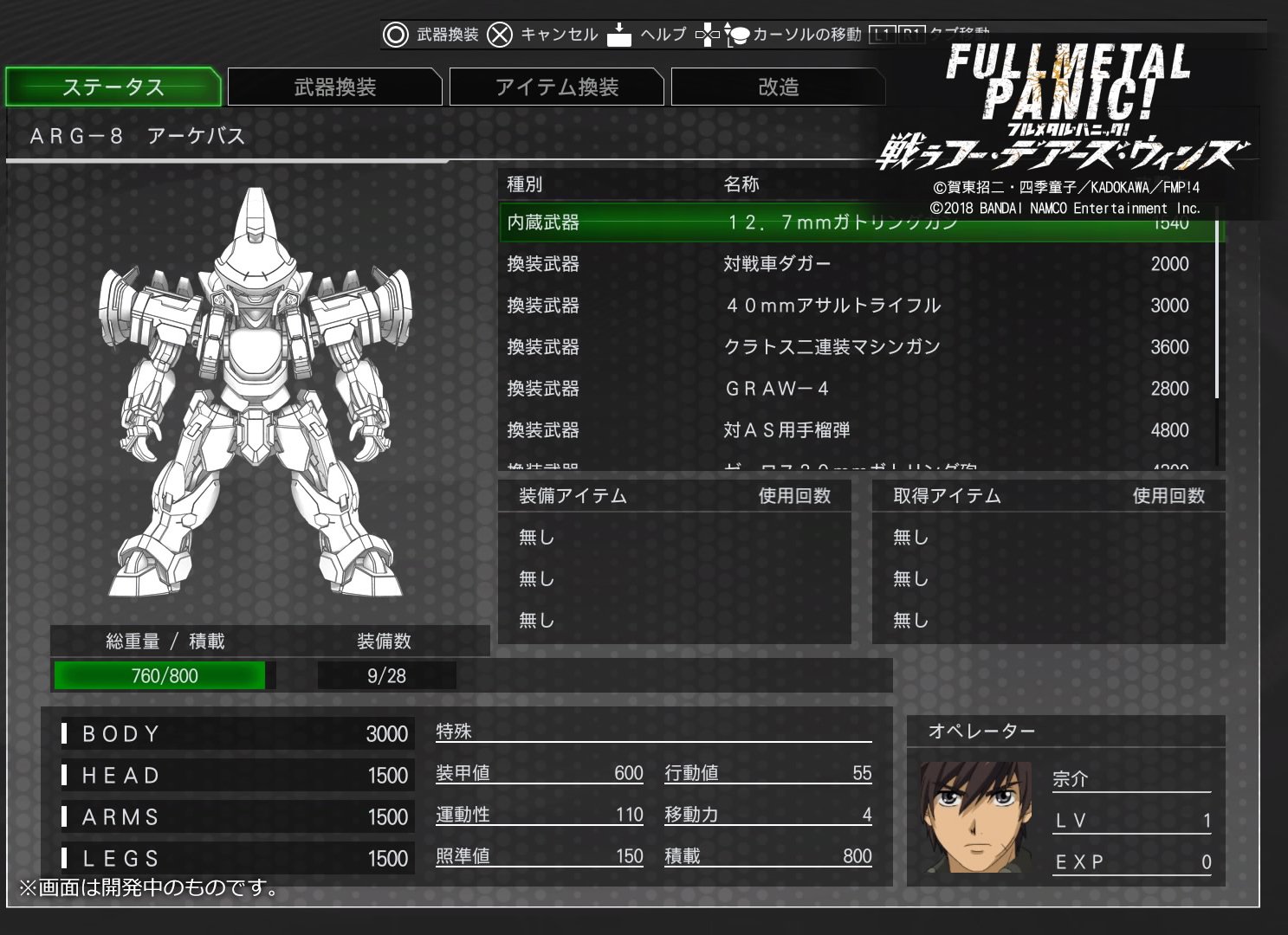Select the ステータス tab
The height and width of the screenshot is (935, 1288).
pyautogui.click(x=113, y=87)
